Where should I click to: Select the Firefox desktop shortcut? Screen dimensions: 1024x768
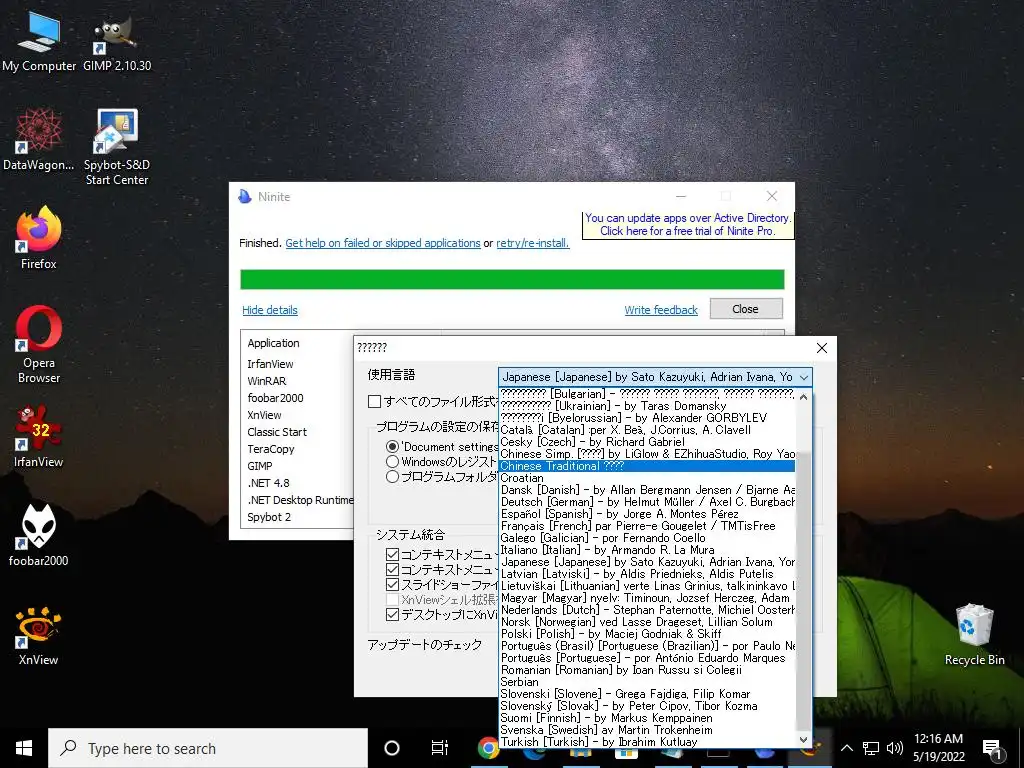(39, 238)
